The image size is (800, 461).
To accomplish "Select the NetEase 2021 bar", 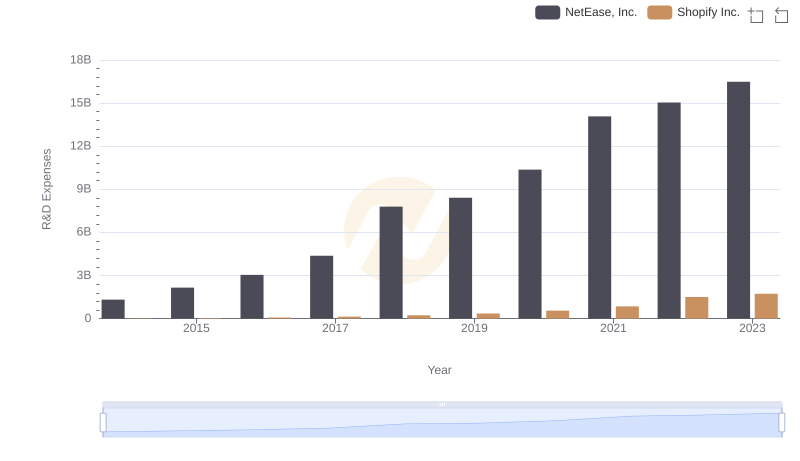I will pos(599,217).
